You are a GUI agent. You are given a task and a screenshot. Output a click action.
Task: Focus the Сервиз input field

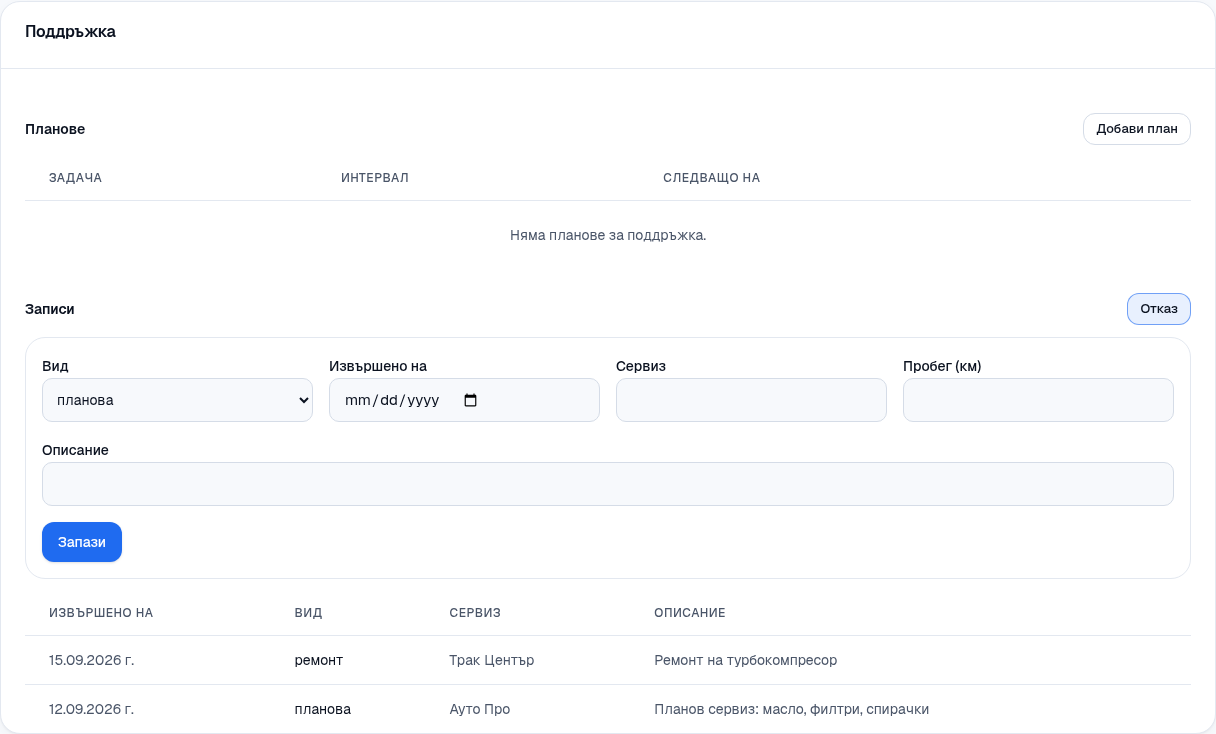click(x=751, y=400)
